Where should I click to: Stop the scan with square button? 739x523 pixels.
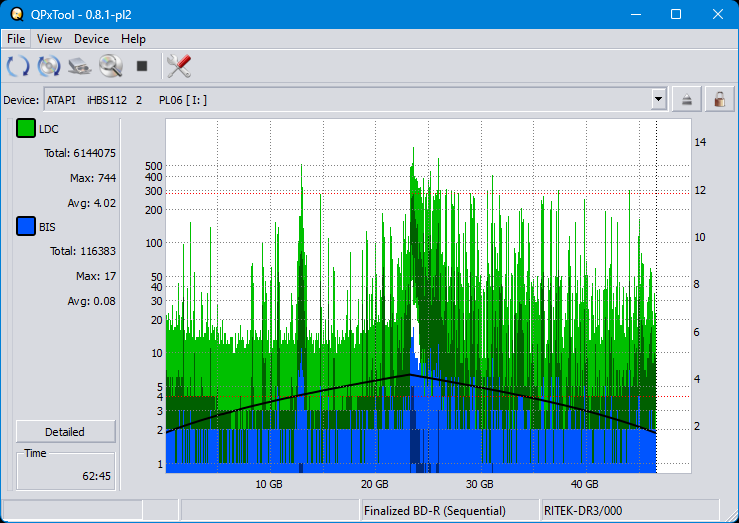click(x=142, y=67)
